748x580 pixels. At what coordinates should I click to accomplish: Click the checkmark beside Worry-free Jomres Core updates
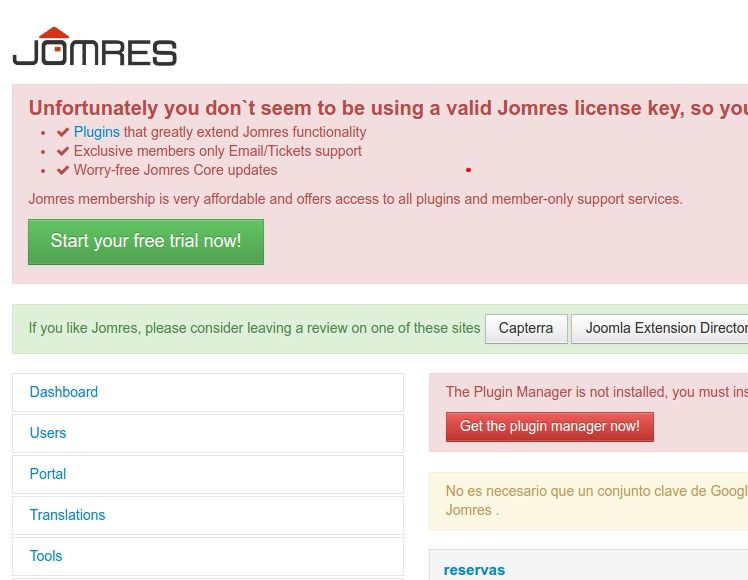pos(62,170)
